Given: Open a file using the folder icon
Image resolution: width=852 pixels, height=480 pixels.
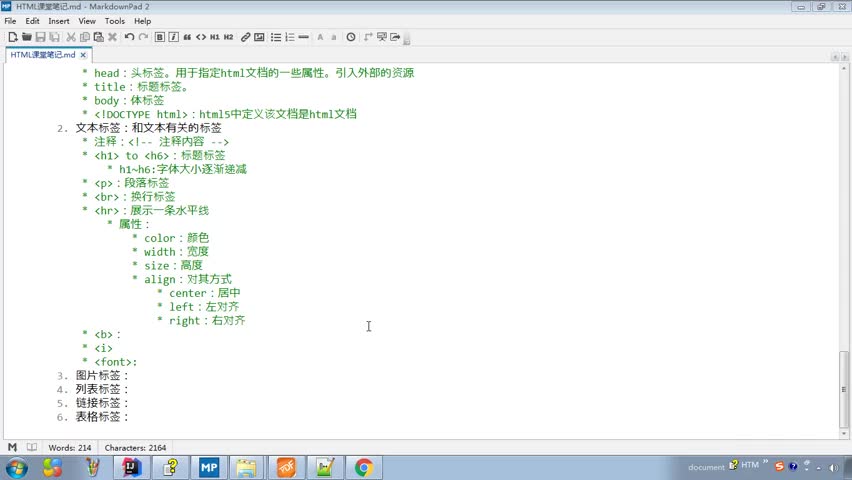Looking at the screenshot, I should (26, 37).
